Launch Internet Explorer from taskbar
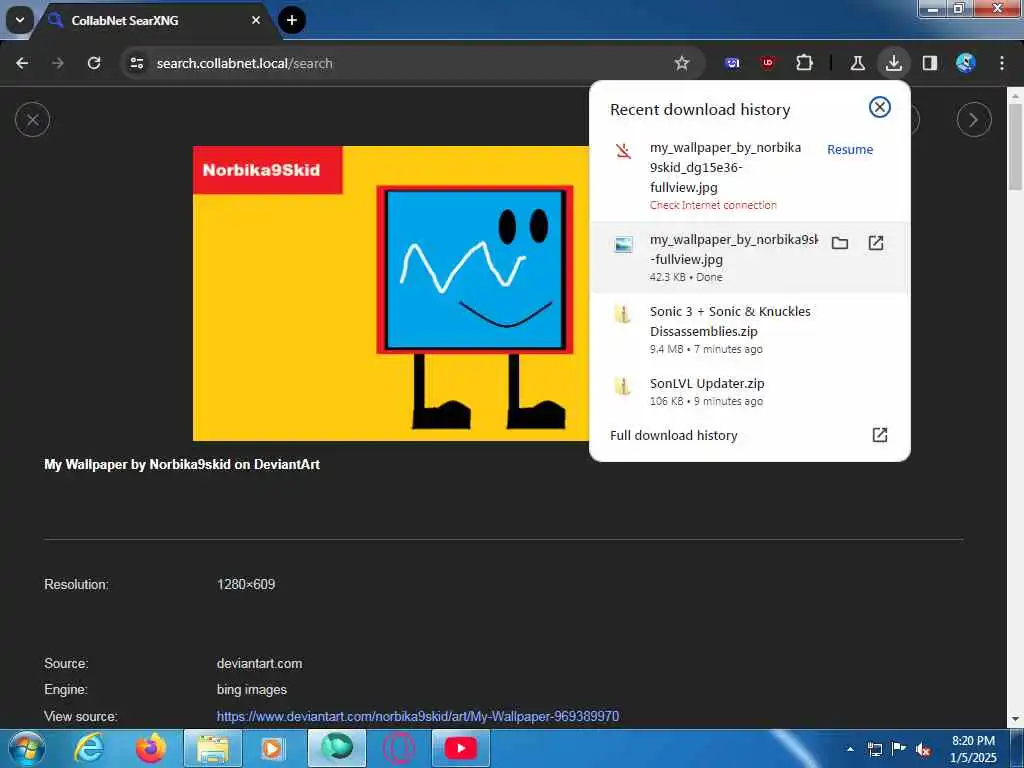 pos(89,748)
